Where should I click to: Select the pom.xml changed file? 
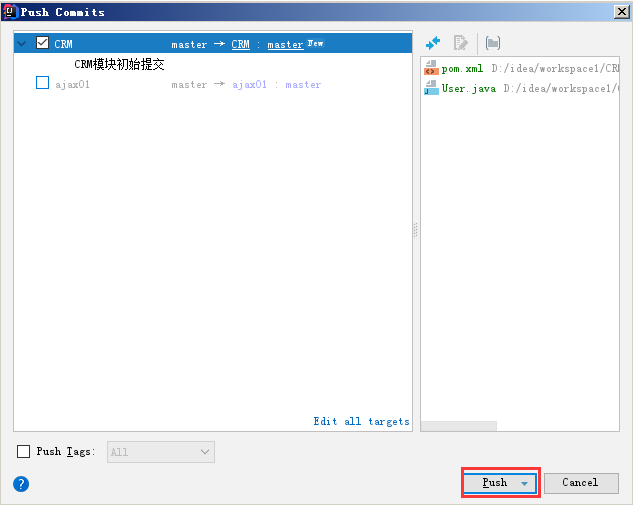pyautogui.click(x=464, y=69)
